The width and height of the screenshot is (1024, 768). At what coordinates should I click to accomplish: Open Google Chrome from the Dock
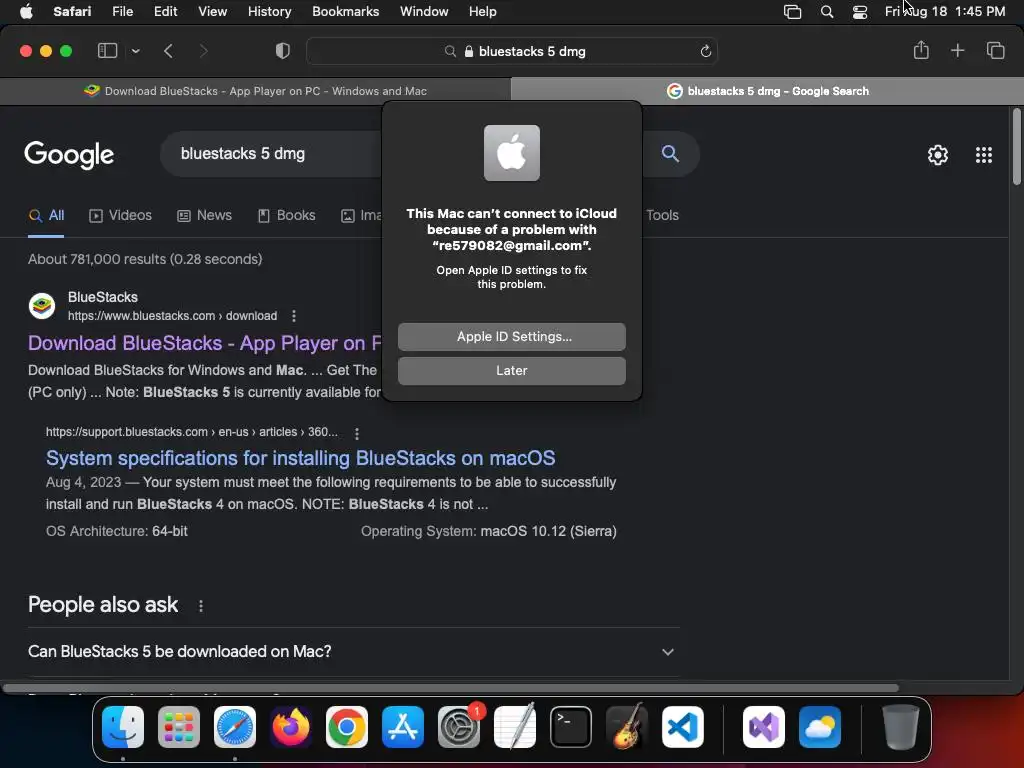(x=347, y=727)
